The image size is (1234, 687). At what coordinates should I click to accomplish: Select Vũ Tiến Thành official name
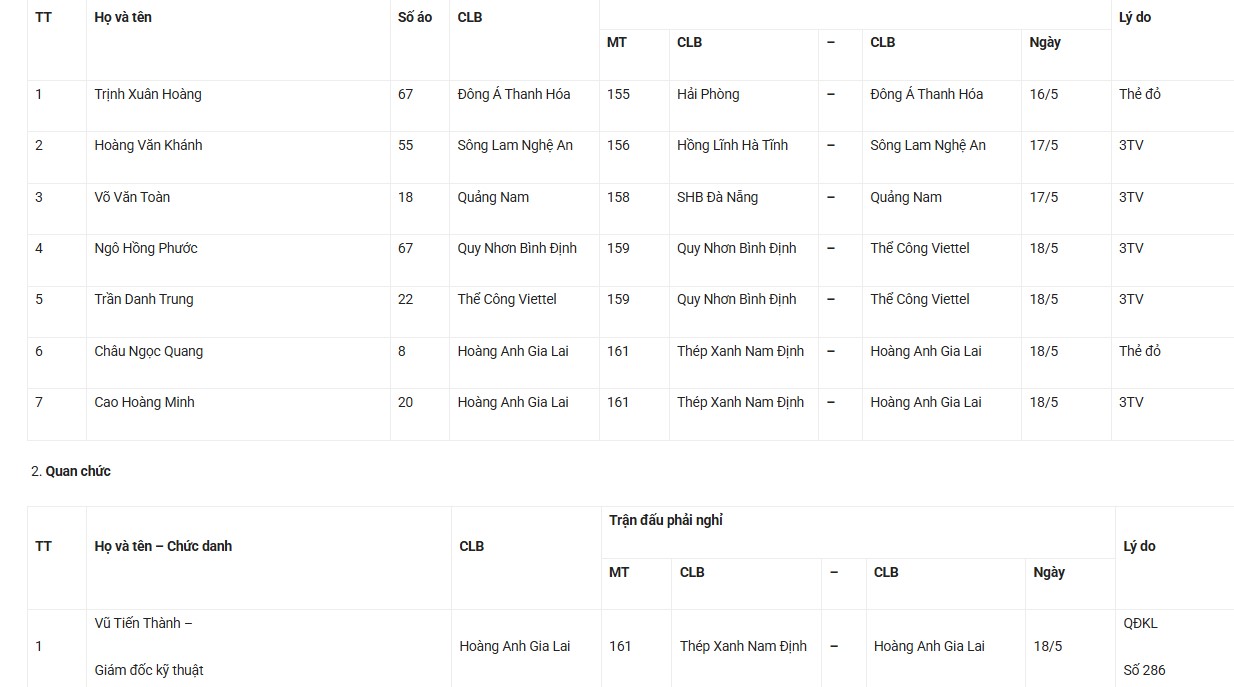[x=143, y=623]
